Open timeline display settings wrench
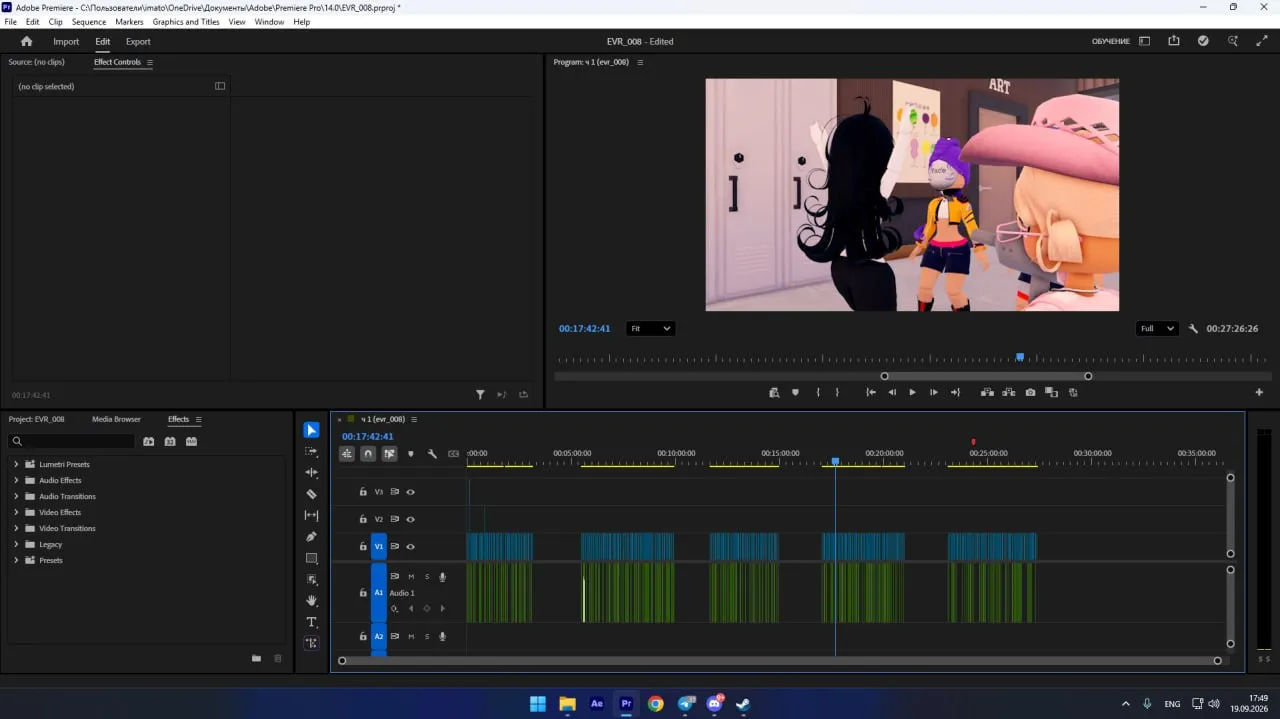Image resolution: width=1280 pixels, height=719 pixels. pos(432,454)
